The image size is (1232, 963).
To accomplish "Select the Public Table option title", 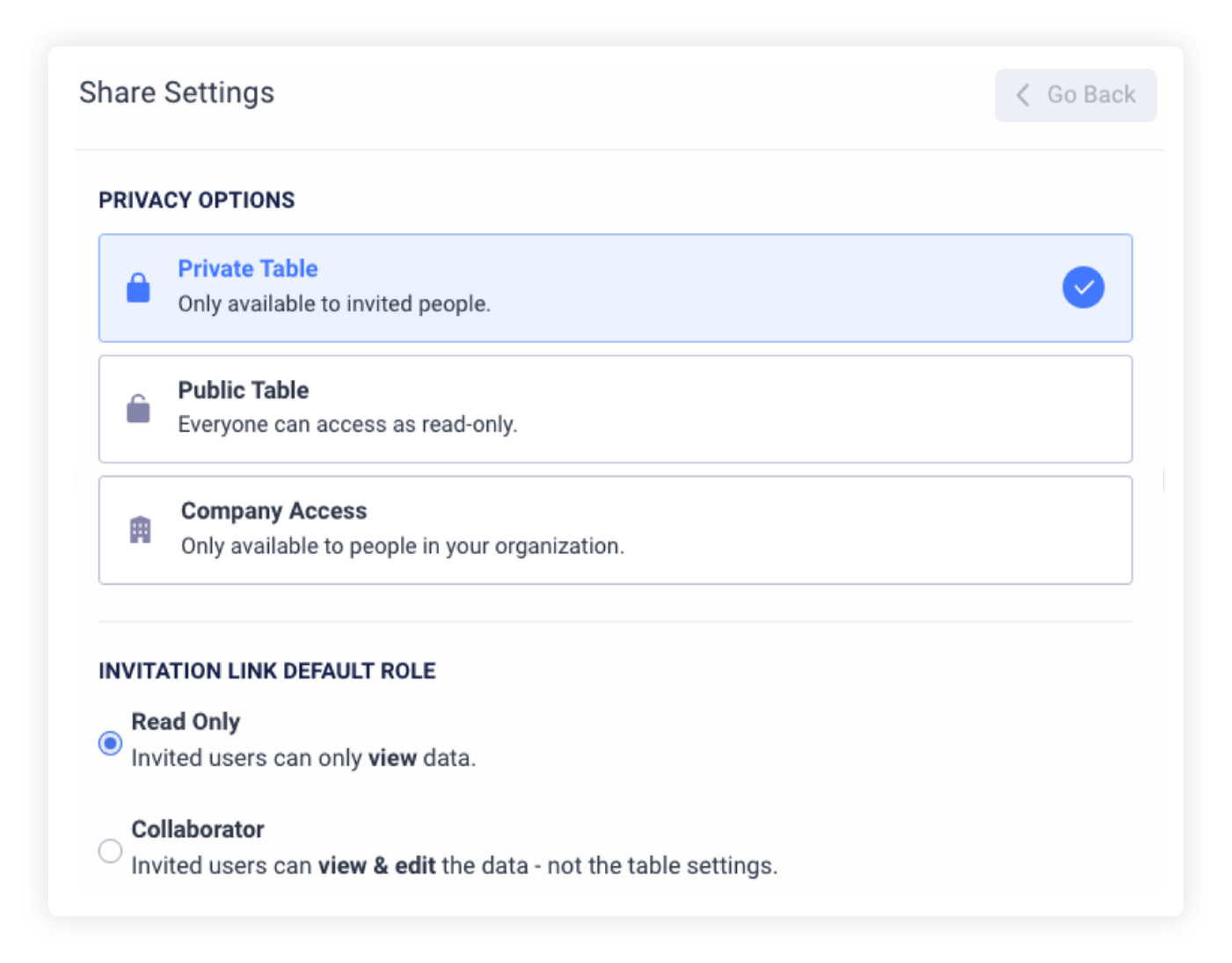I will (243, 390).
